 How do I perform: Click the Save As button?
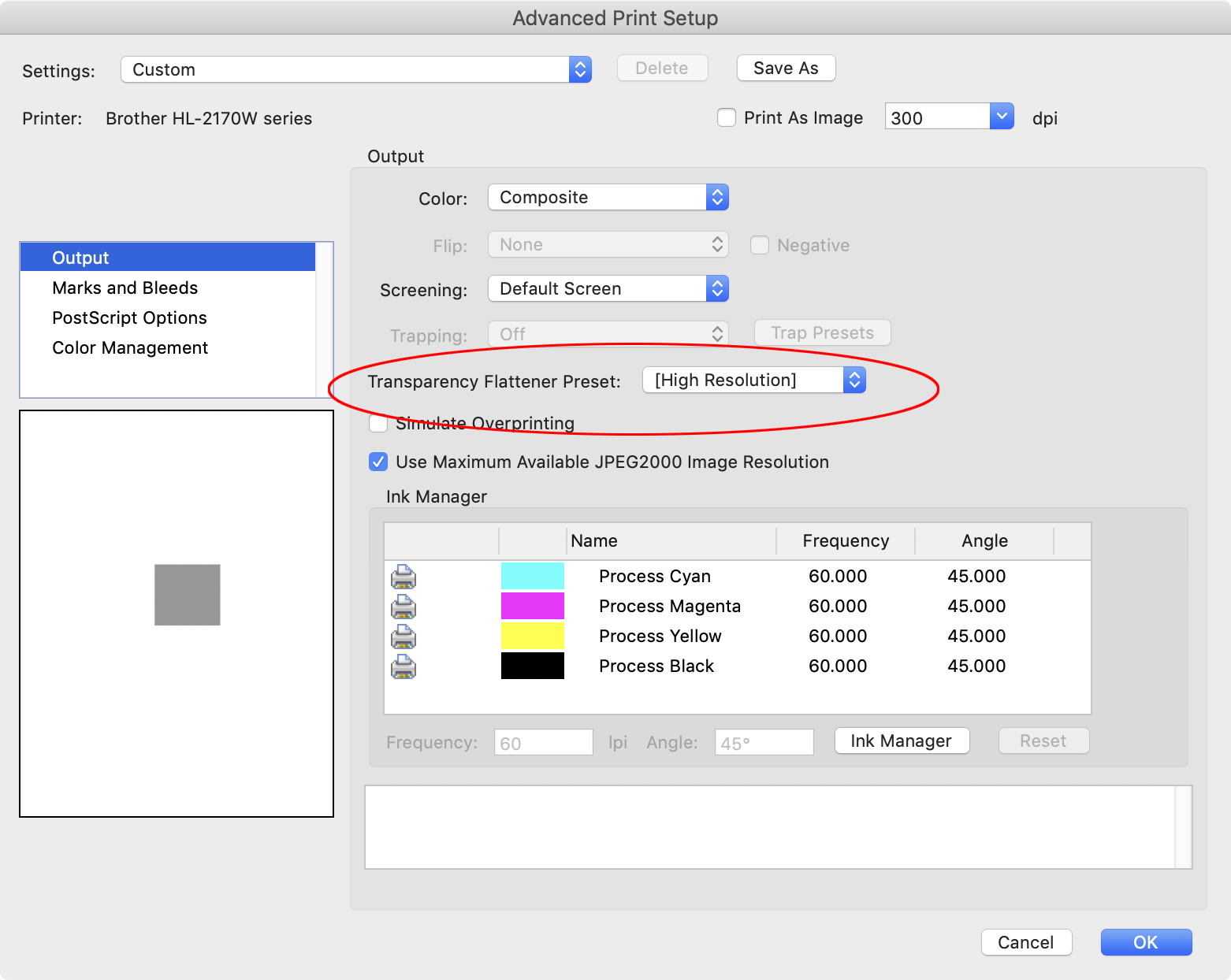coord(785,68)
